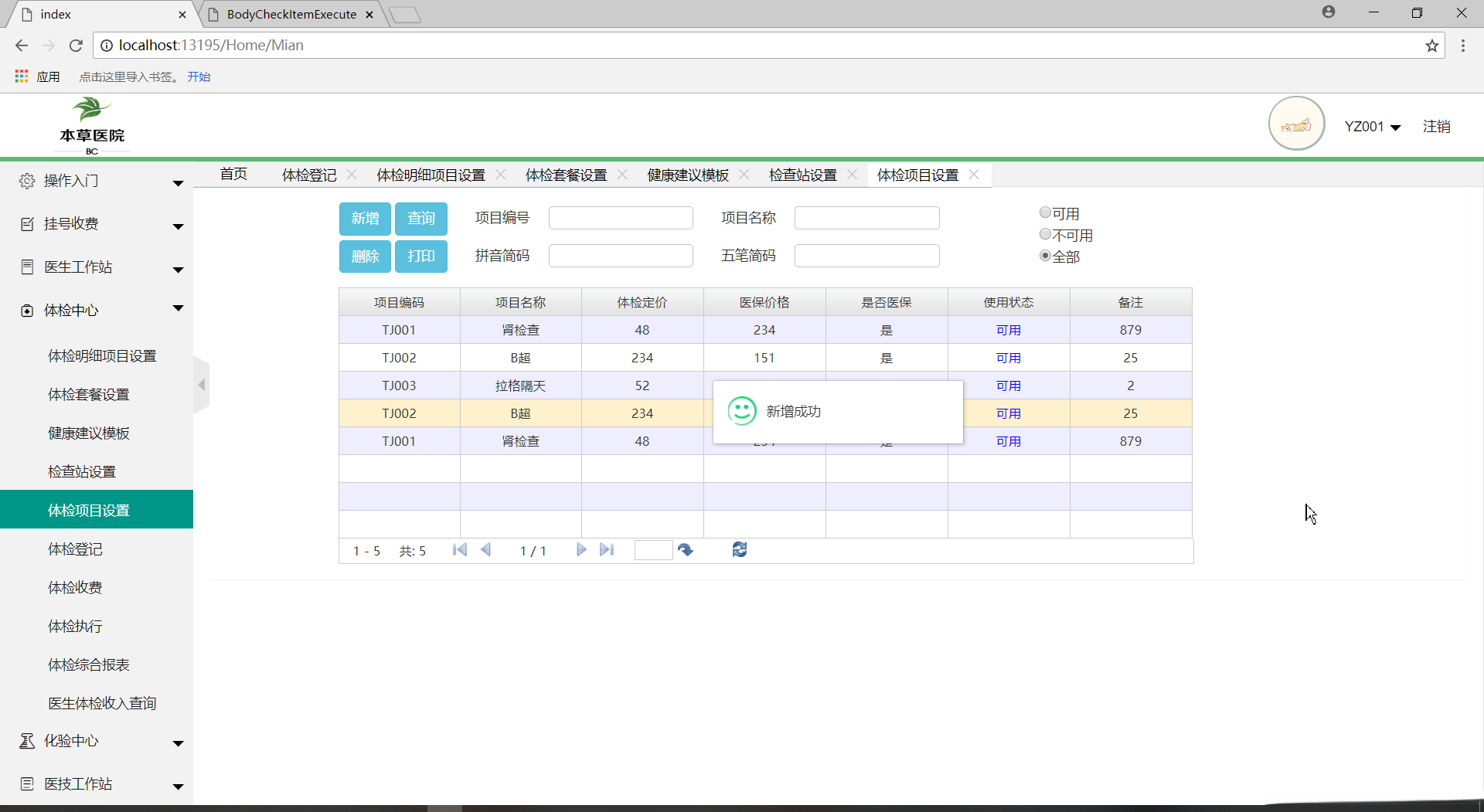The image size is (1484, 812).
Task: Click the next page arrow icon
Action: click(x=581, y=550)
